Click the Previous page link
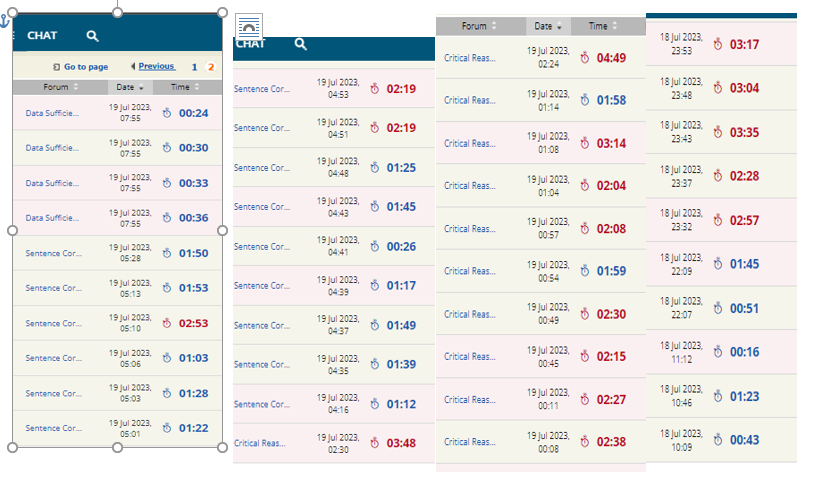 pos(155,66)
